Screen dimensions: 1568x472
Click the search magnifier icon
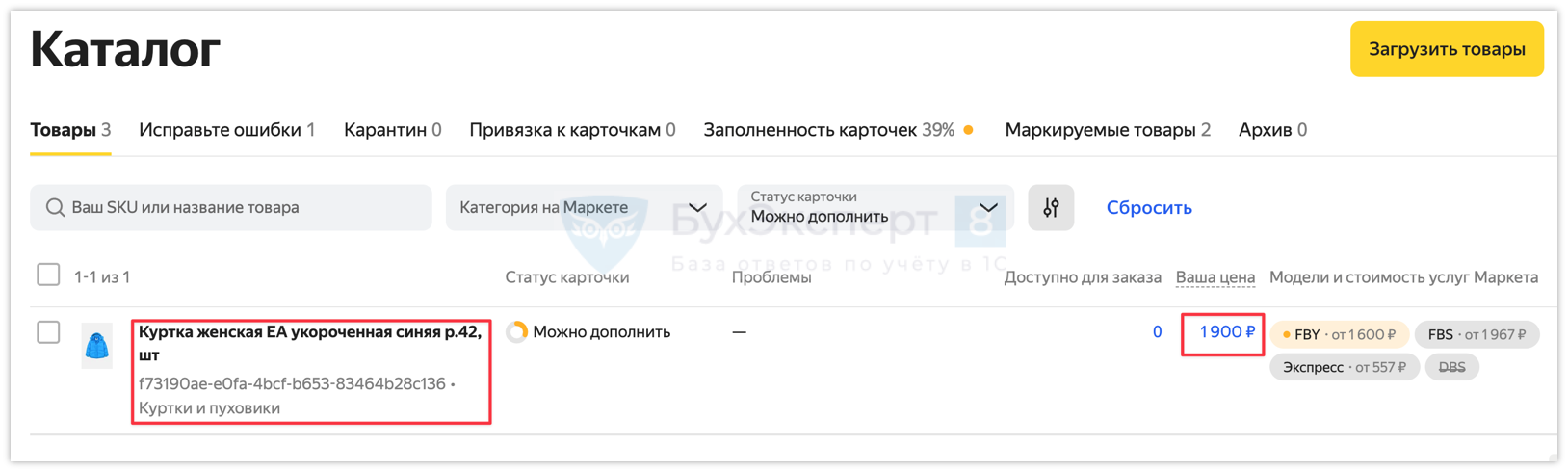click(55, 207)
